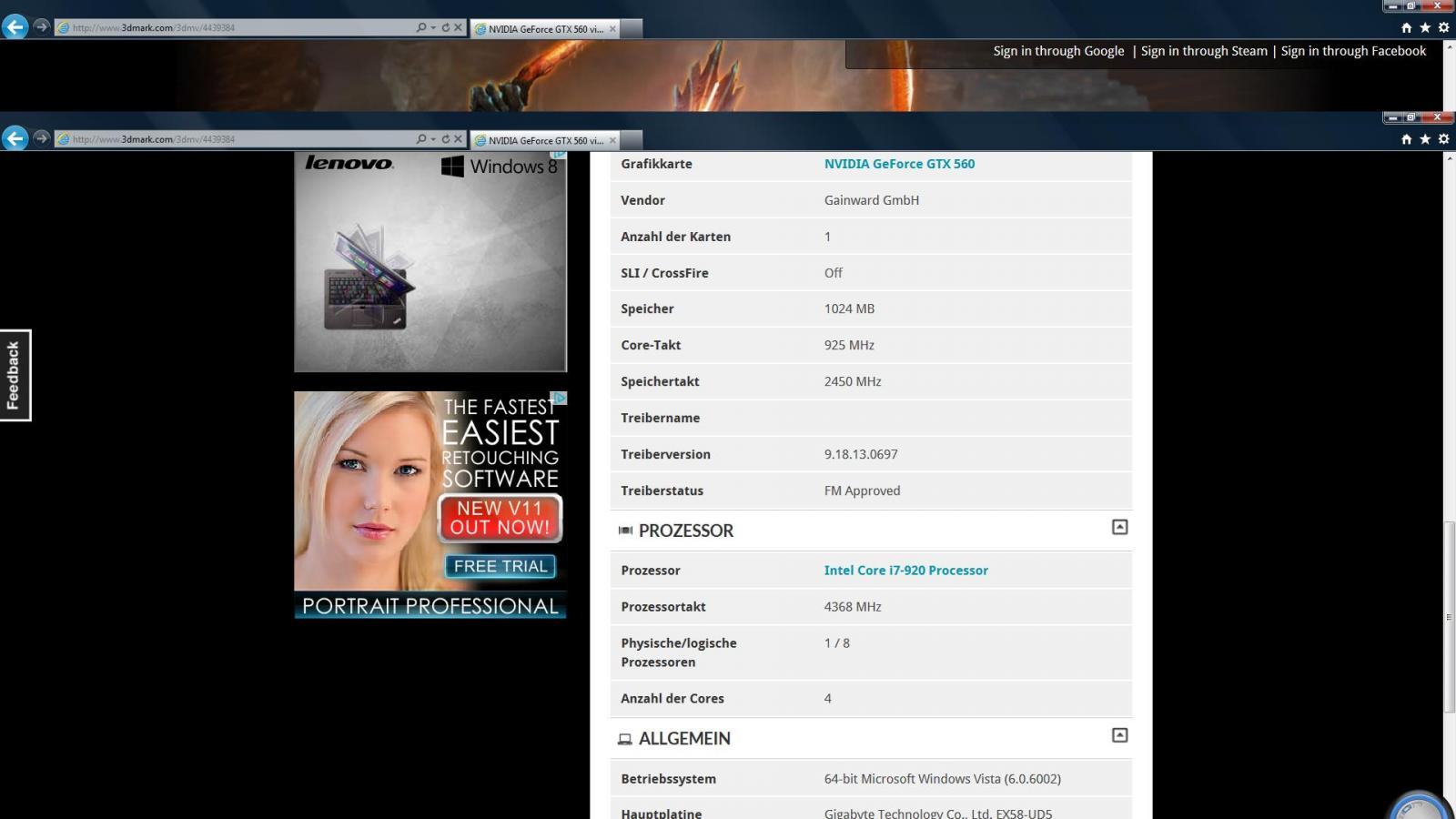The height and width of the screenshot is (819, 1456).
Task: Go forward in the upper browser window
Action: (41, 26)
